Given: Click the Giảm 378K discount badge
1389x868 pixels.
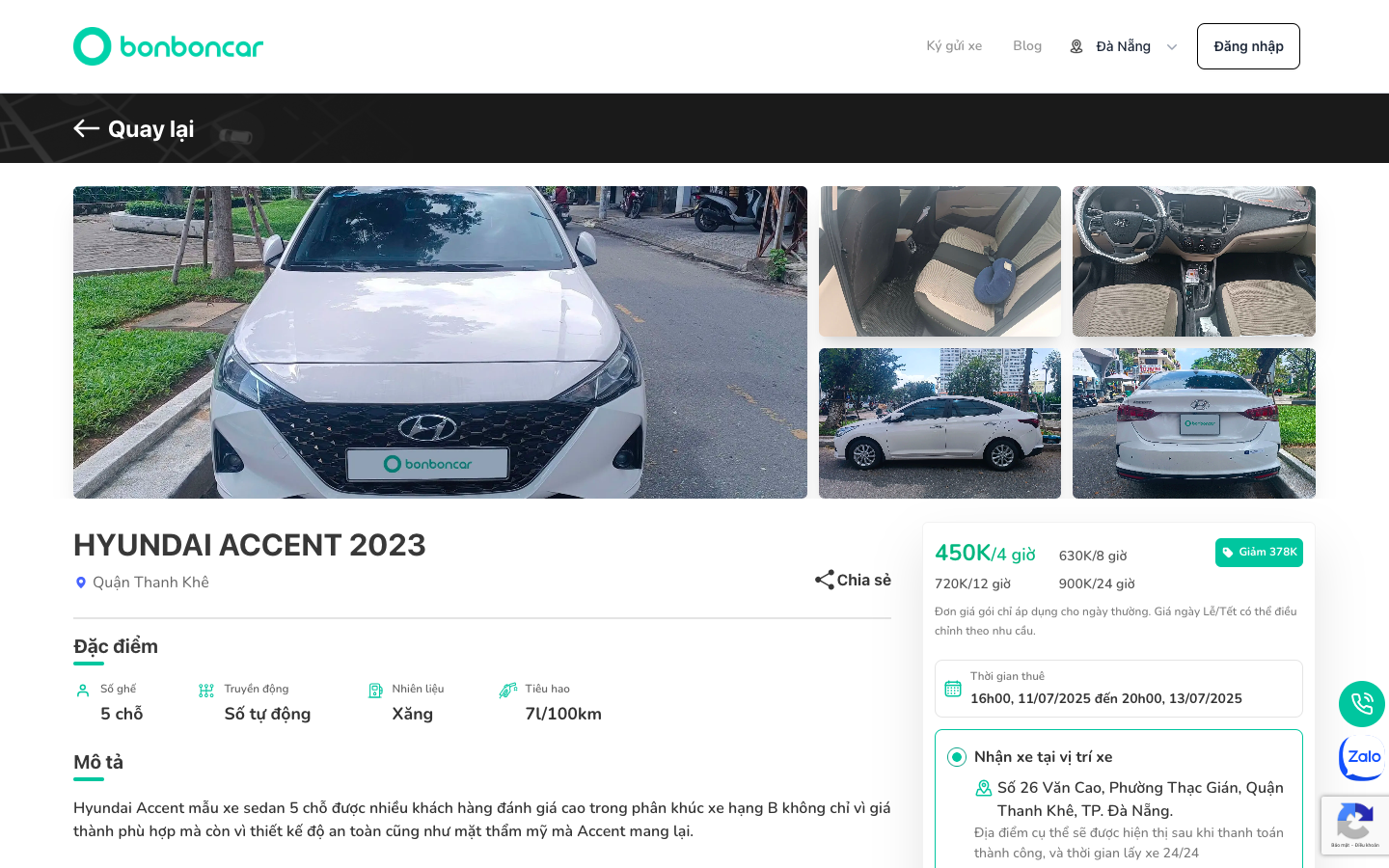Looking at the screenshot, I should pos(1259,553).
